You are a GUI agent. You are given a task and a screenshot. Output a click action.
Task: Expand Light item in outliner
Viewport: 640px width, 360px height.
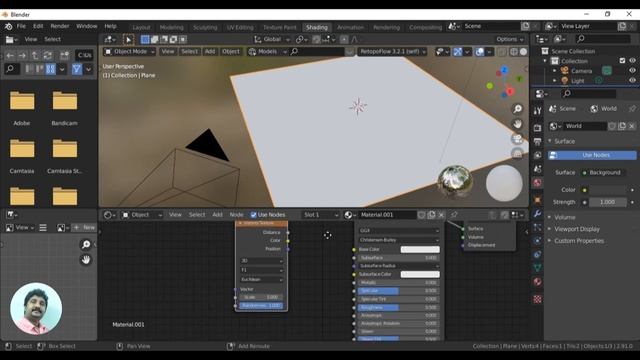click(554, 80)
